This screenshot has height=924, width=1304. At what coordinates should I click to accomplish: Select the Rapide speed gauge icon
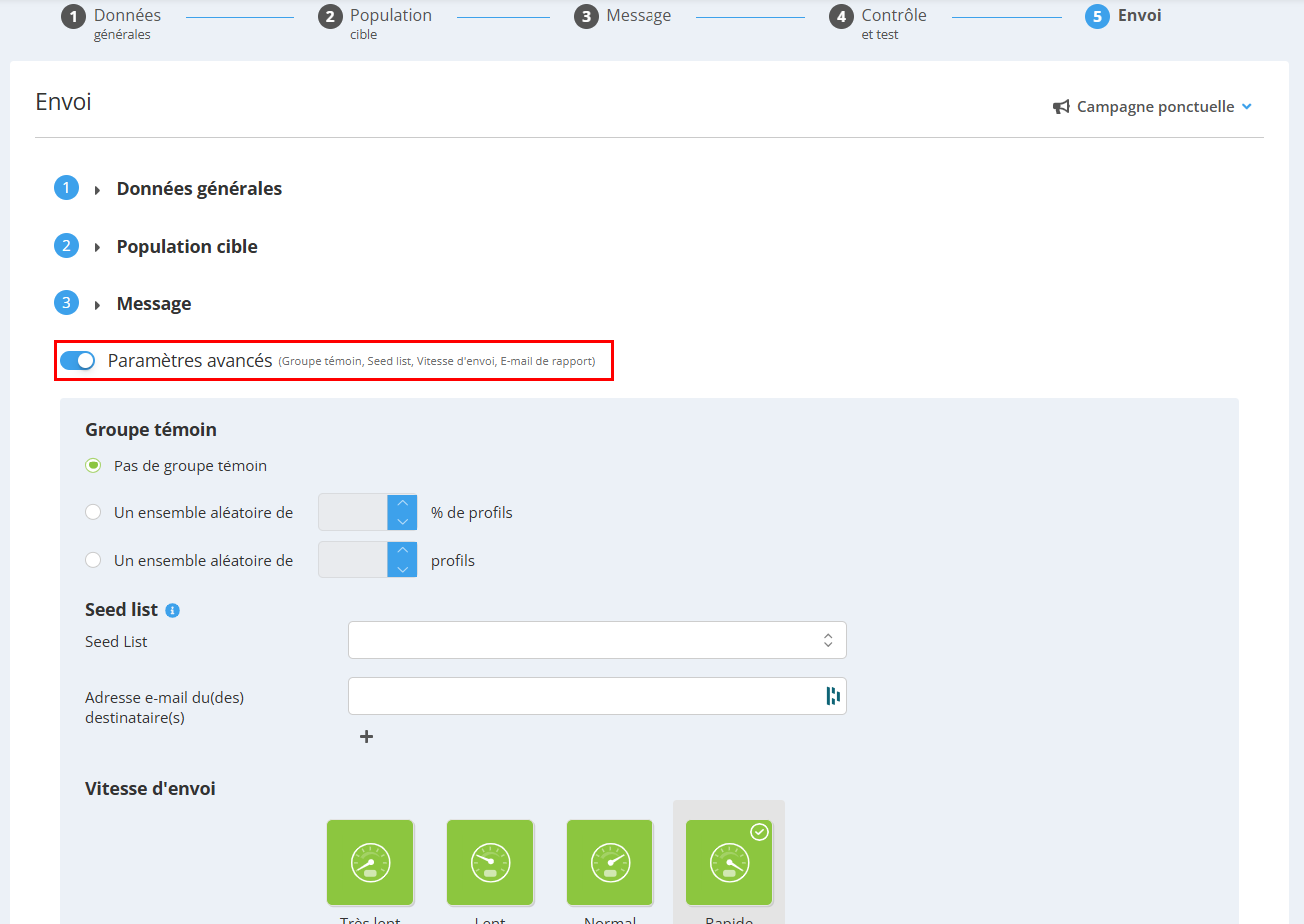[729, 862]
